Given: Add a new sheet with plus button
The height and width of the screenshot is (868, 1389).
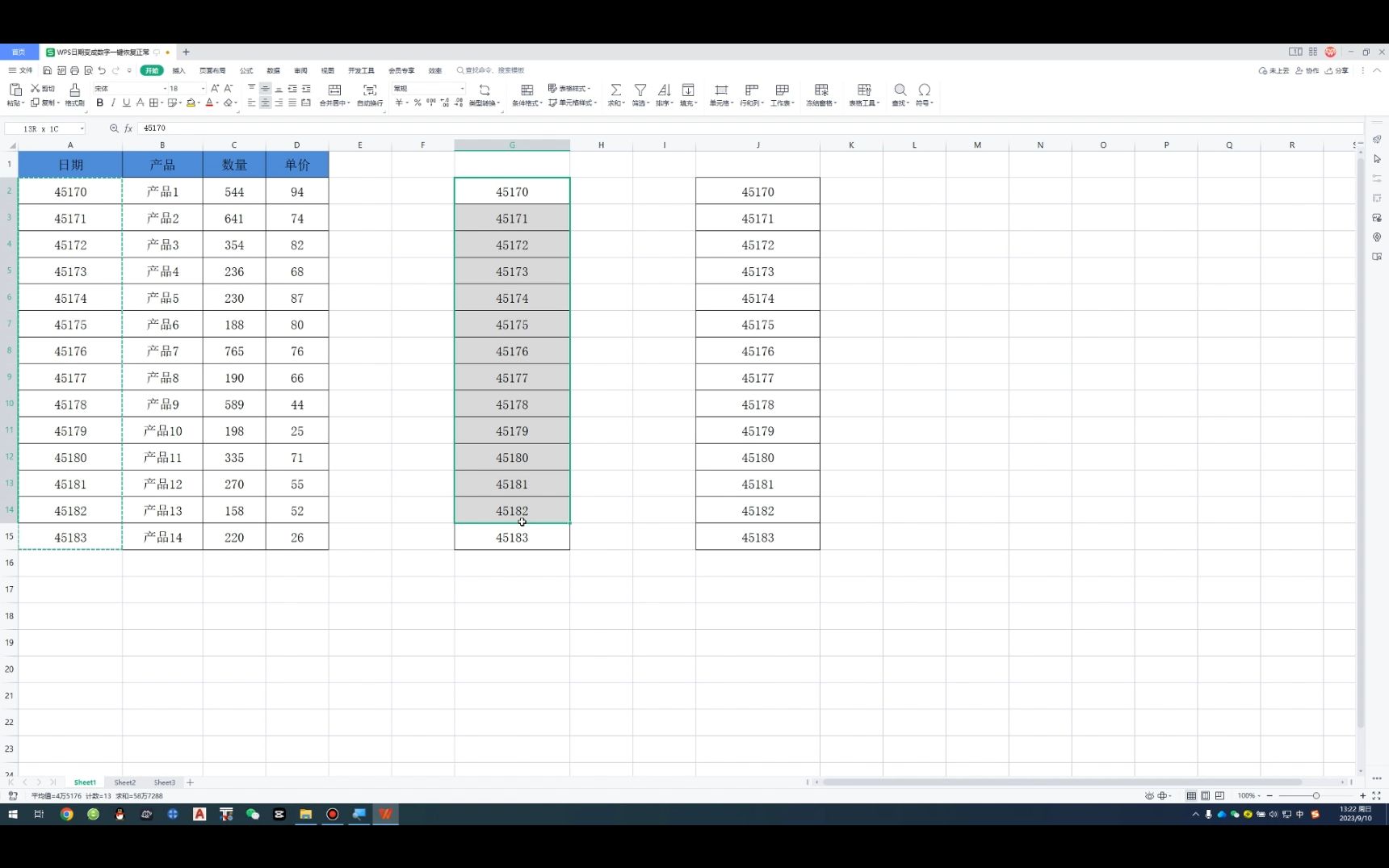Looking at the screenshot, I should coord(190,782).
